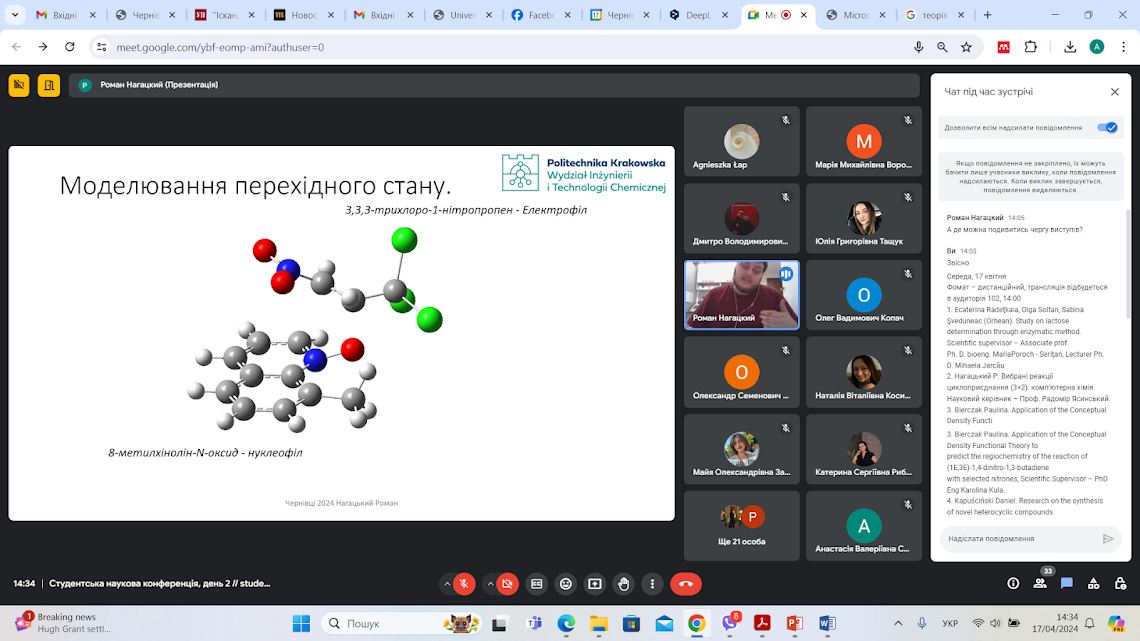Screen dimensions: 1140x641
Task: Open the extensions puzzle icon
Action: (x=1030, y=47)
